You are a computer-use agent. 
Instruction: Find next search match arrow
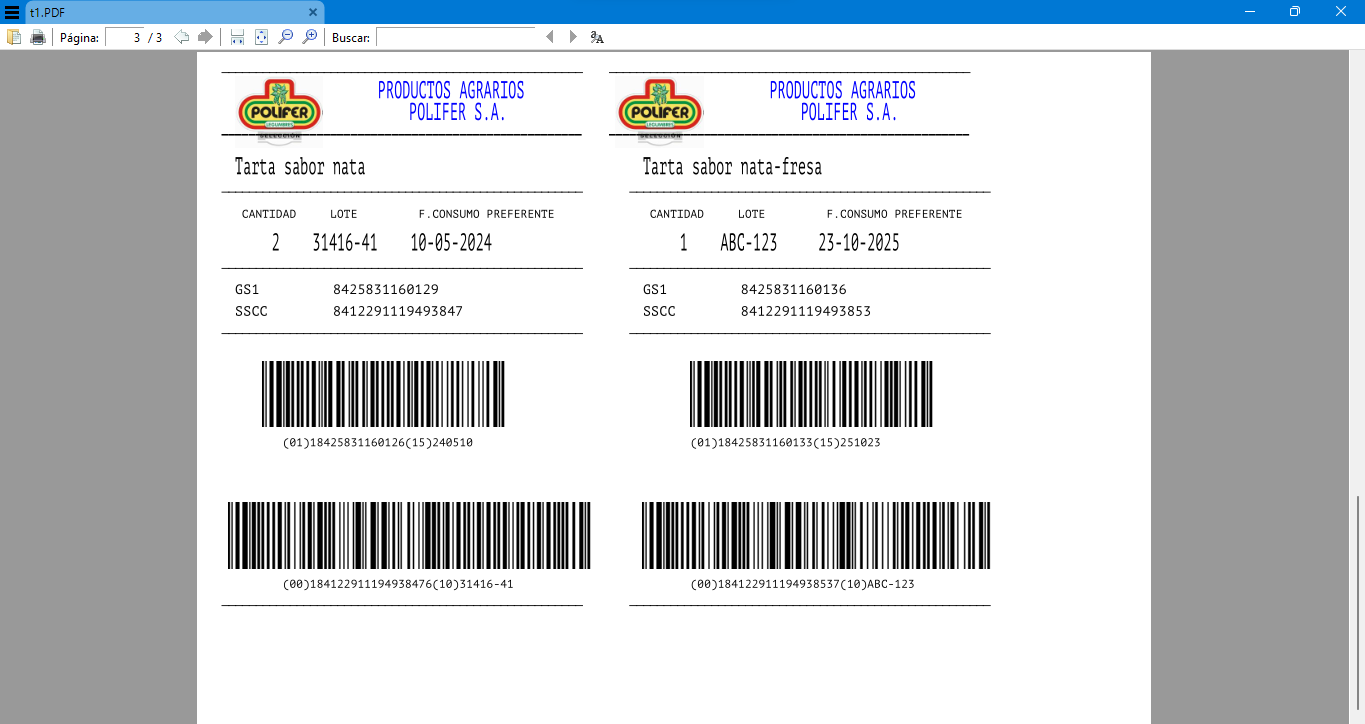573,37
